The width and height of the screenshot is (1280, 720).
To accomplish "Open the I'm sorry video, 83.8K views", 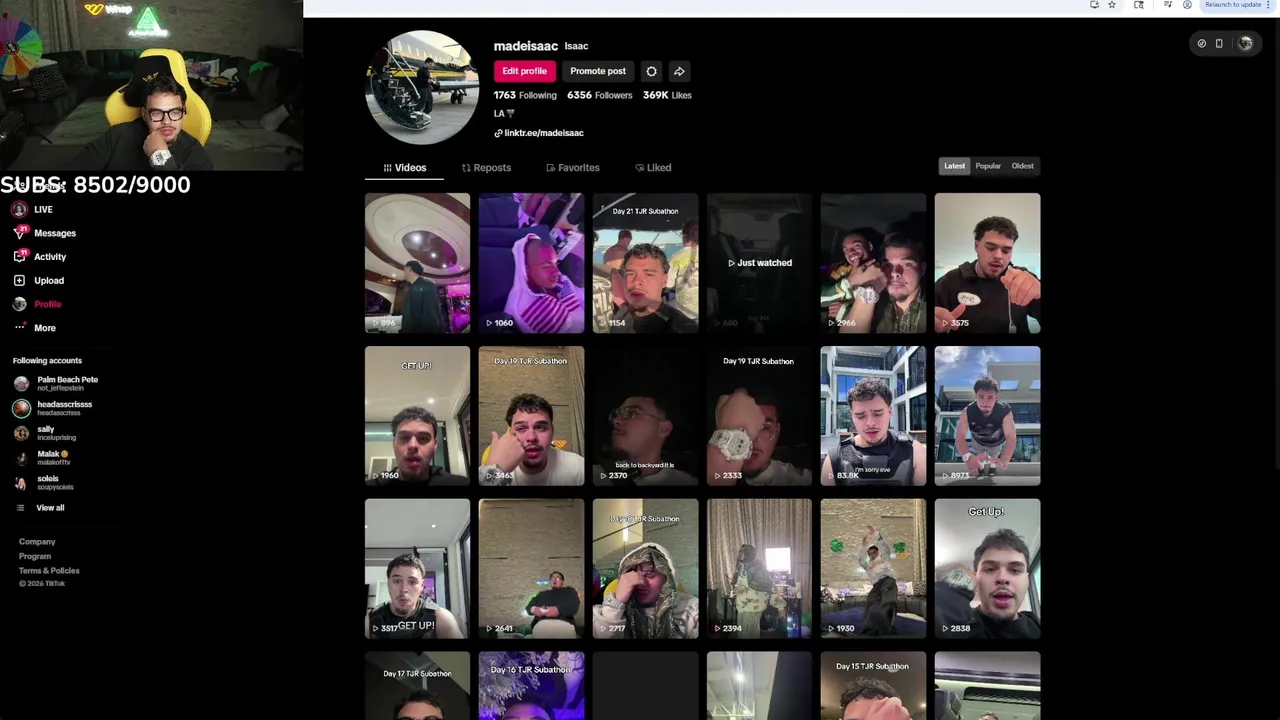I will (873, 416).
